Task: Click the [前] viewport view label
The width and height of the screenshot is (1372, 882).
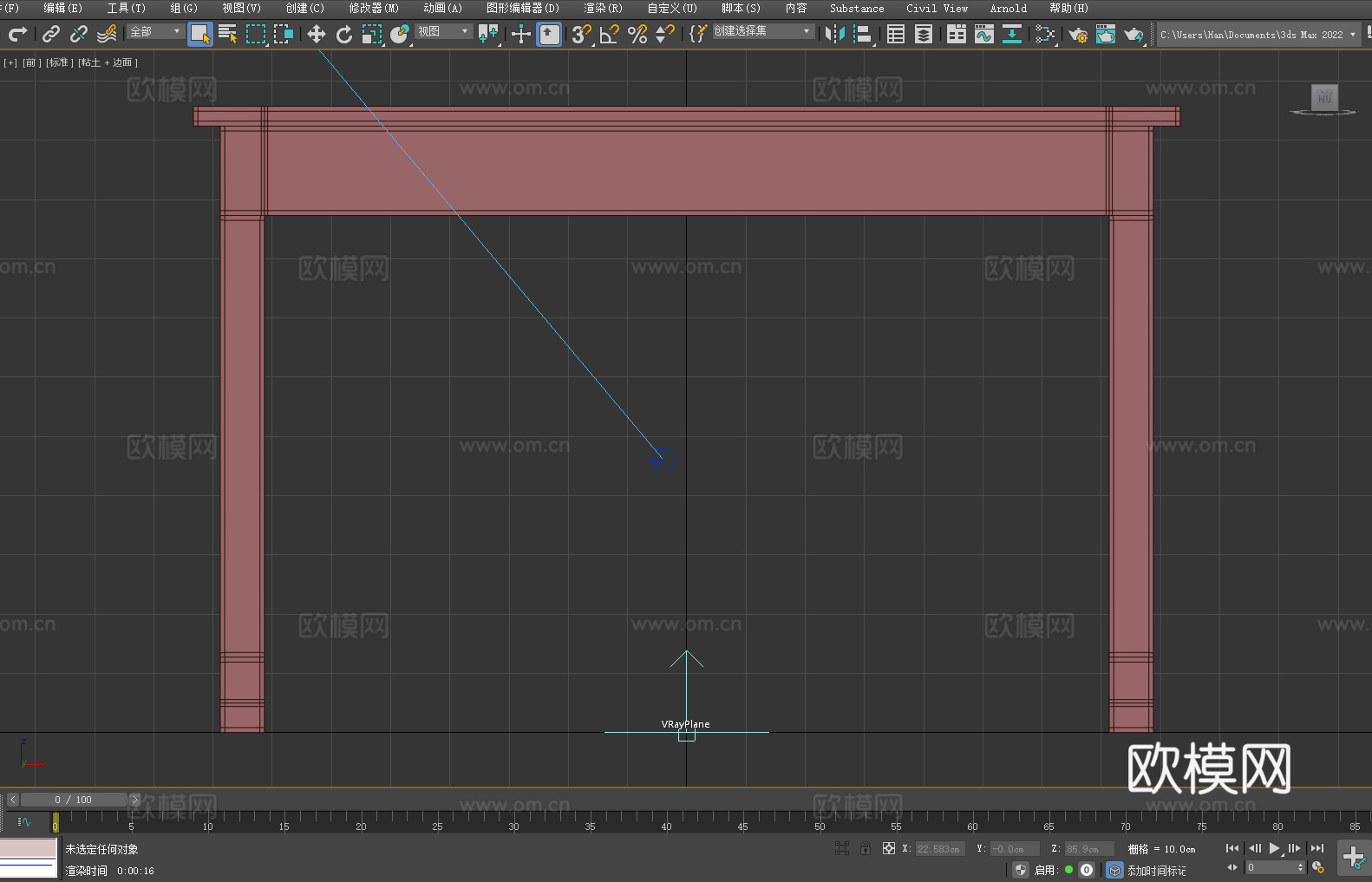Action: [31, 62]
